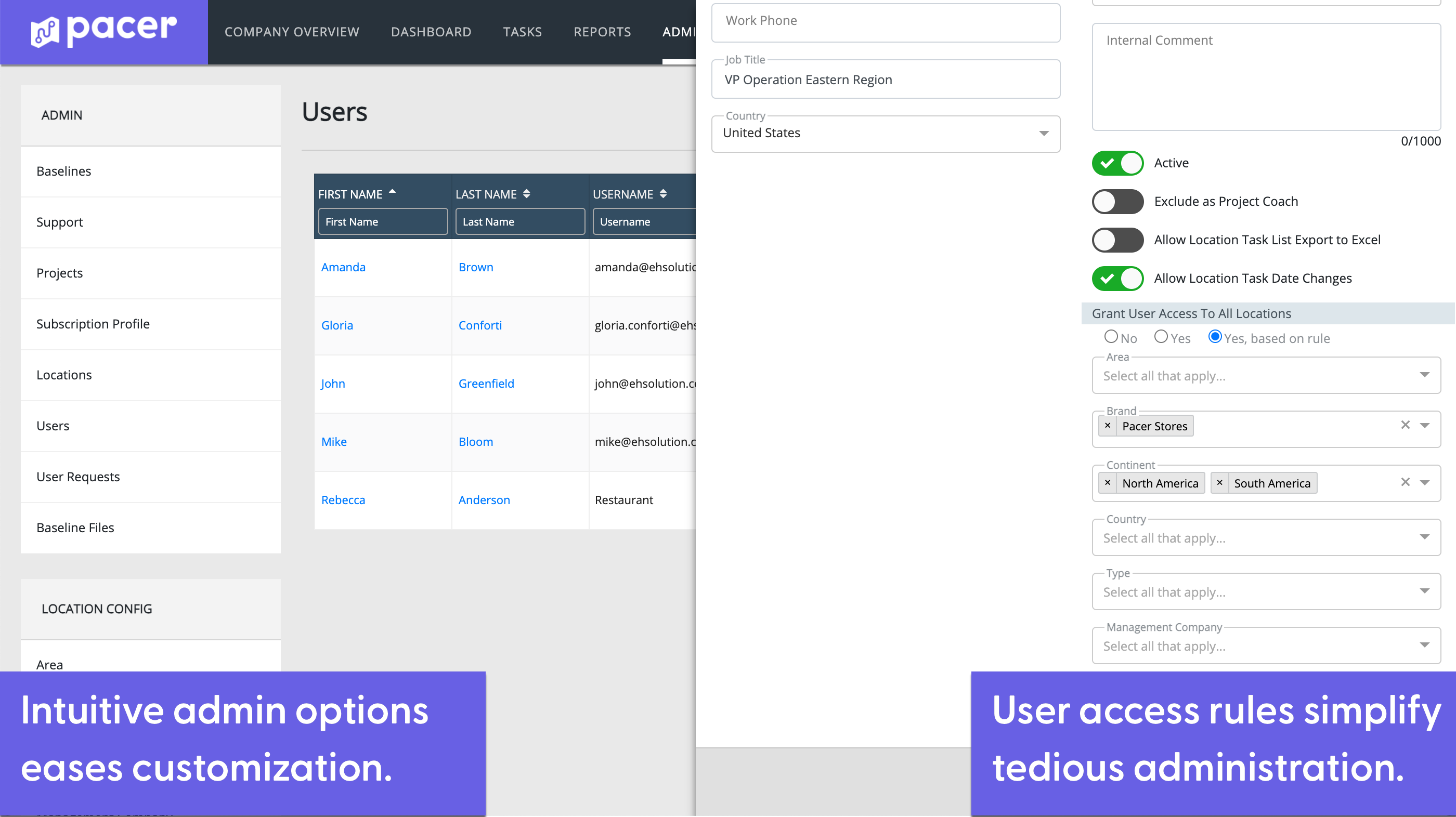
Task: Open the Country United States dropdown
Action: click(885, 134)
